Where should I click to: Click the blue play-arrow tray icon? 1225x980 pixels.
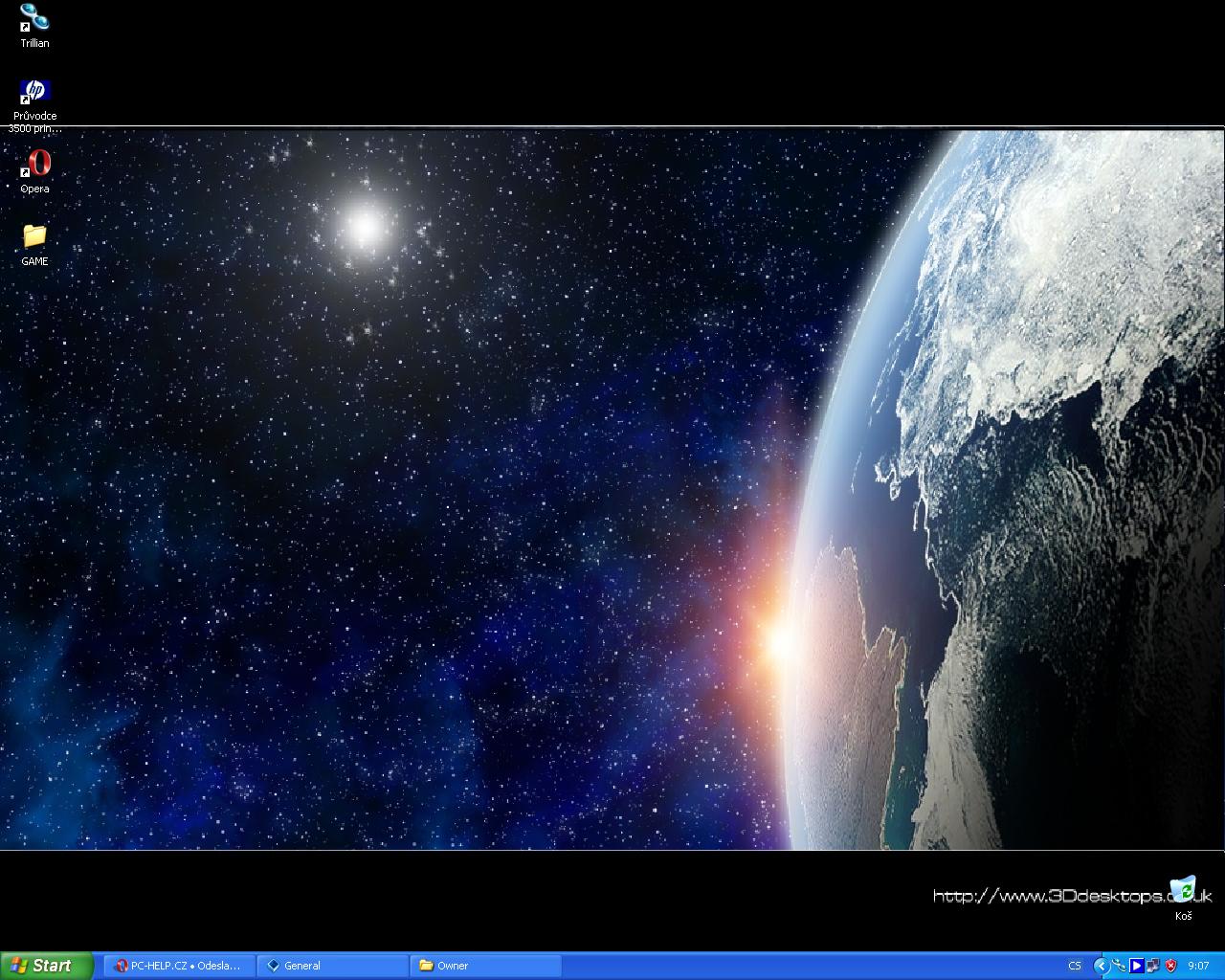pos(1136,966)
